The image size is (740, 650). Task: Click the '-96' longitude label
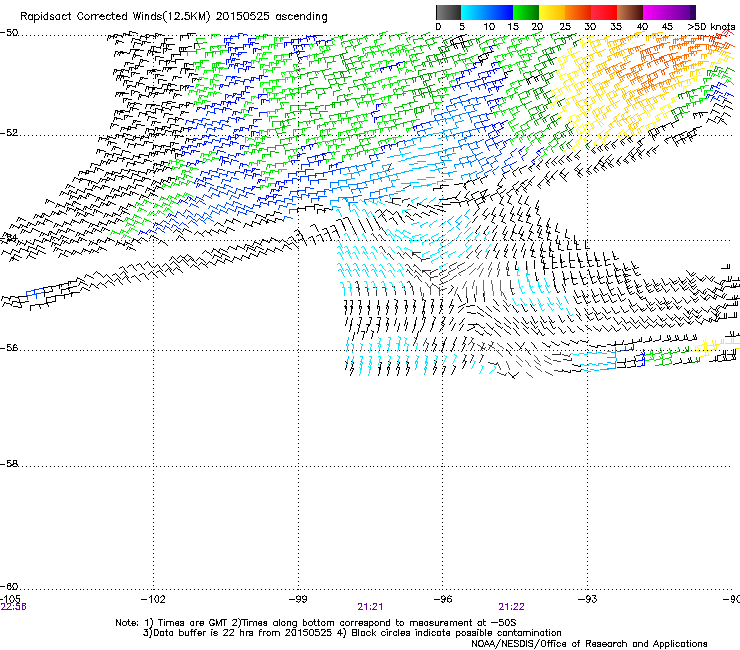(x=443, y=599)
